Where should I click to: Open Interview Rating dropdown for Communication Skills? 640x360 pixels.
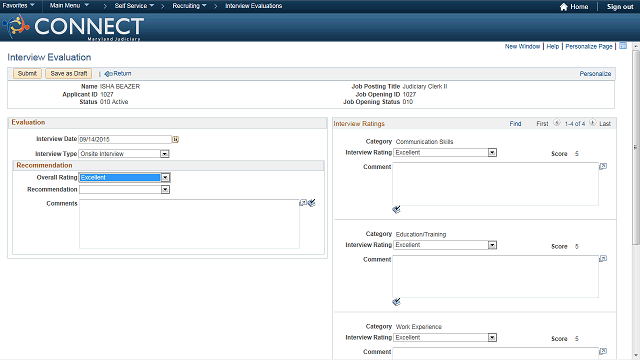click(x=492, y=153)
